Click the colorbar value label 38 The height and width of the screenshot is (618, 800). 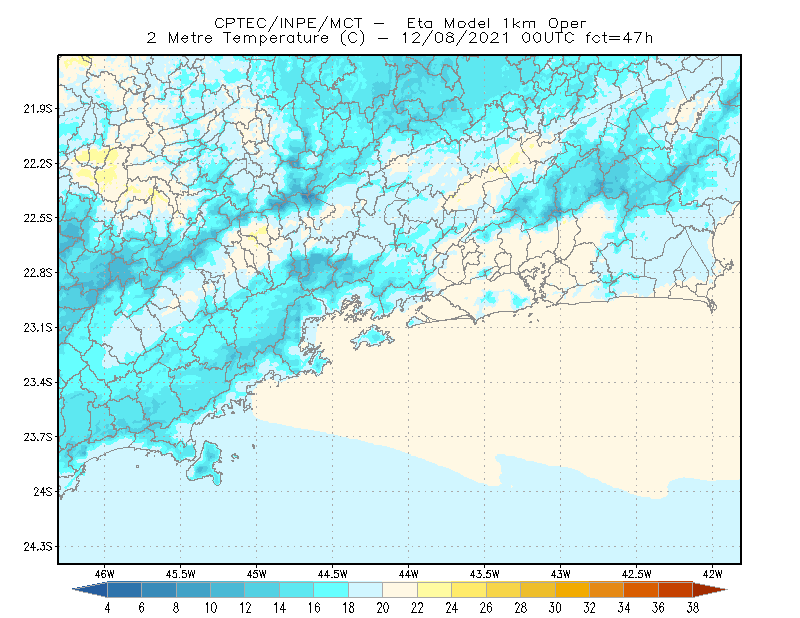(x=692, y=608)
